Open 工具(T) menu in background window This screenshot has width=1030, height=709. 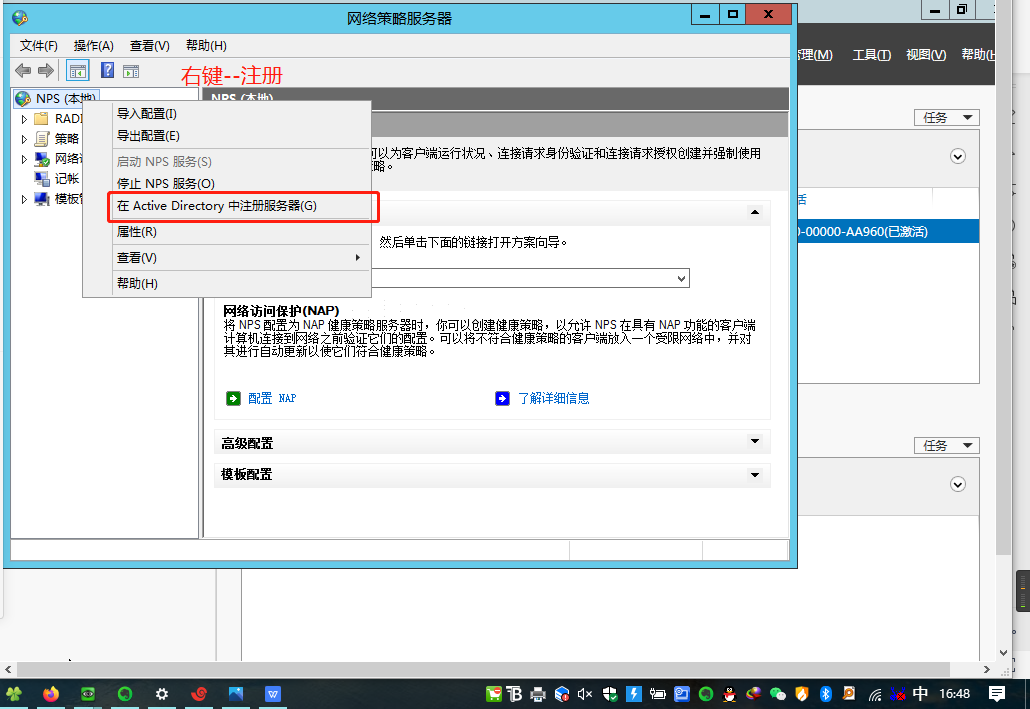point(871,55)
